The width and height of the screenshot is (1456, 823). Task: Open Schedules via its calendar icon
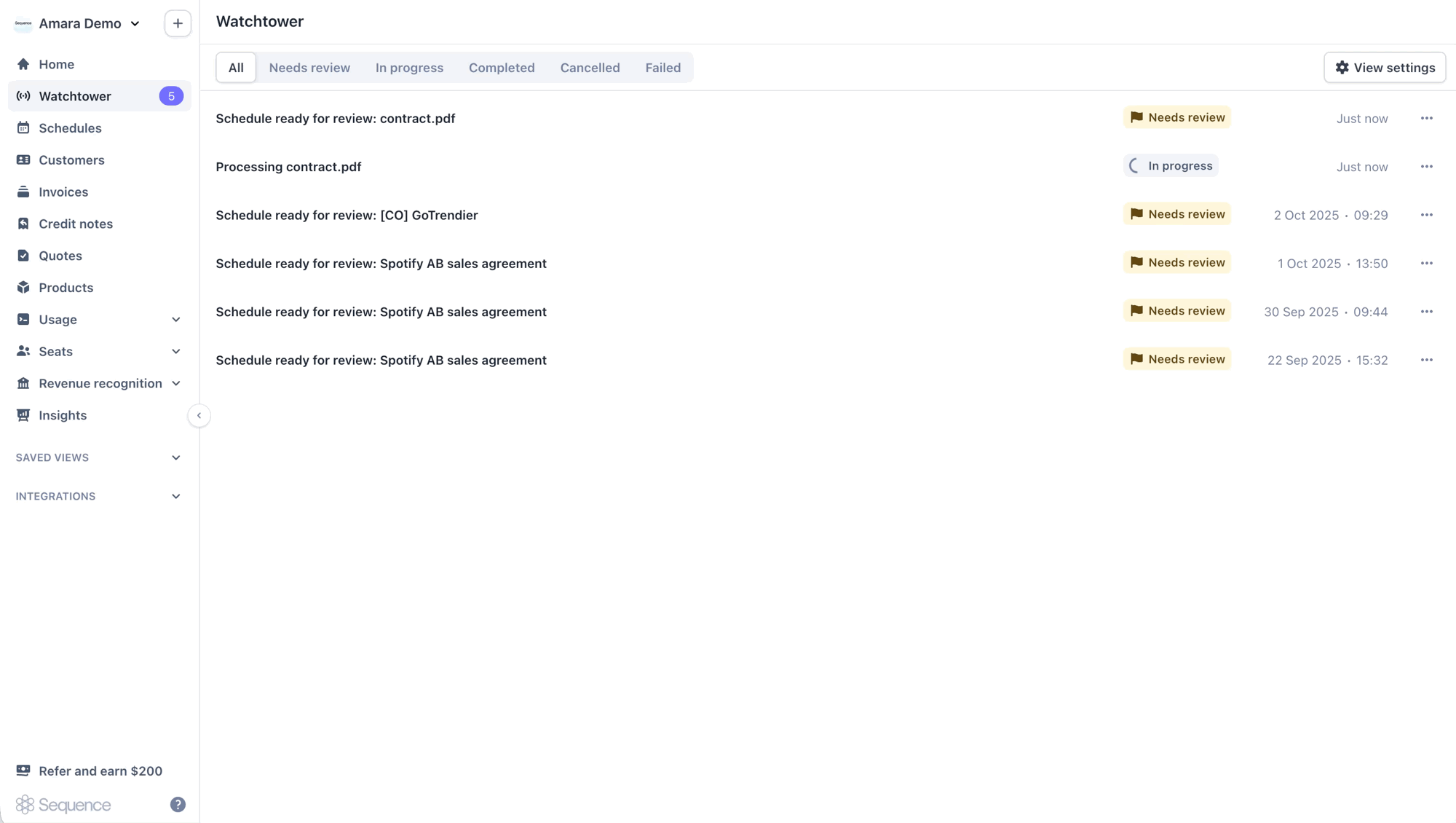(23, 128)
